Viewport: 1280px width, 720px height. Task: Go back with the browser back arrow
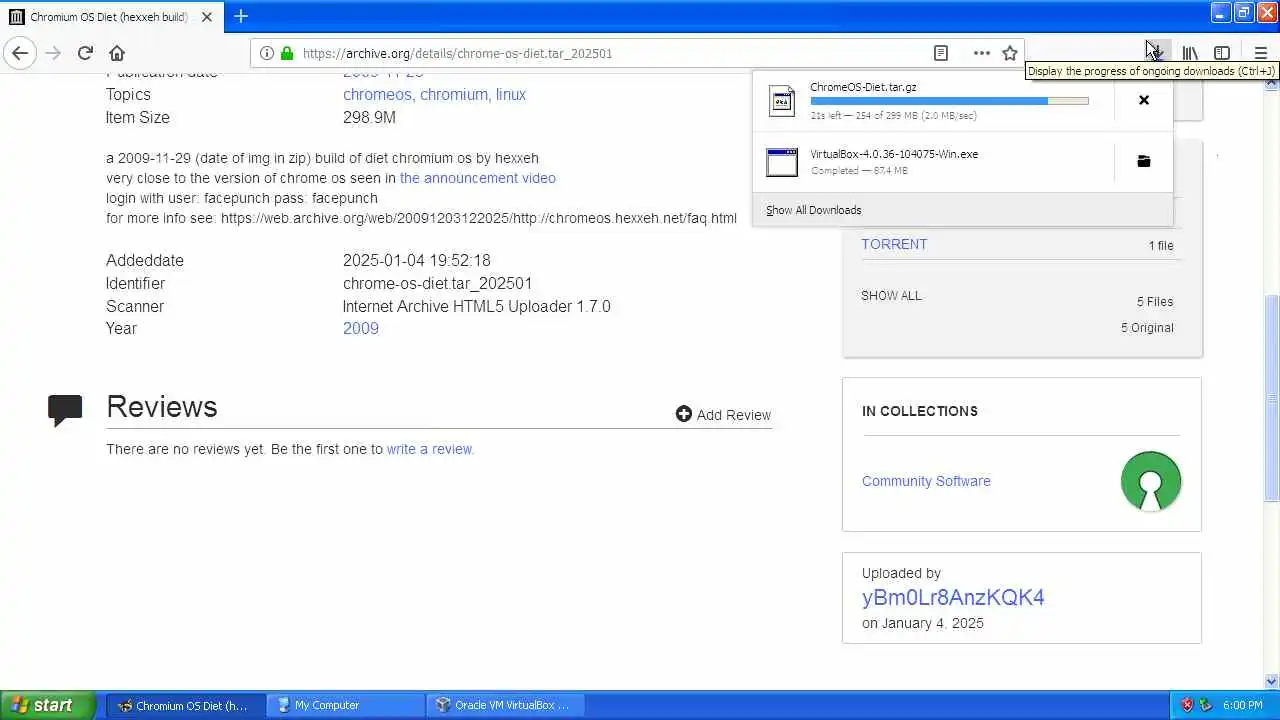coord(20,53)
